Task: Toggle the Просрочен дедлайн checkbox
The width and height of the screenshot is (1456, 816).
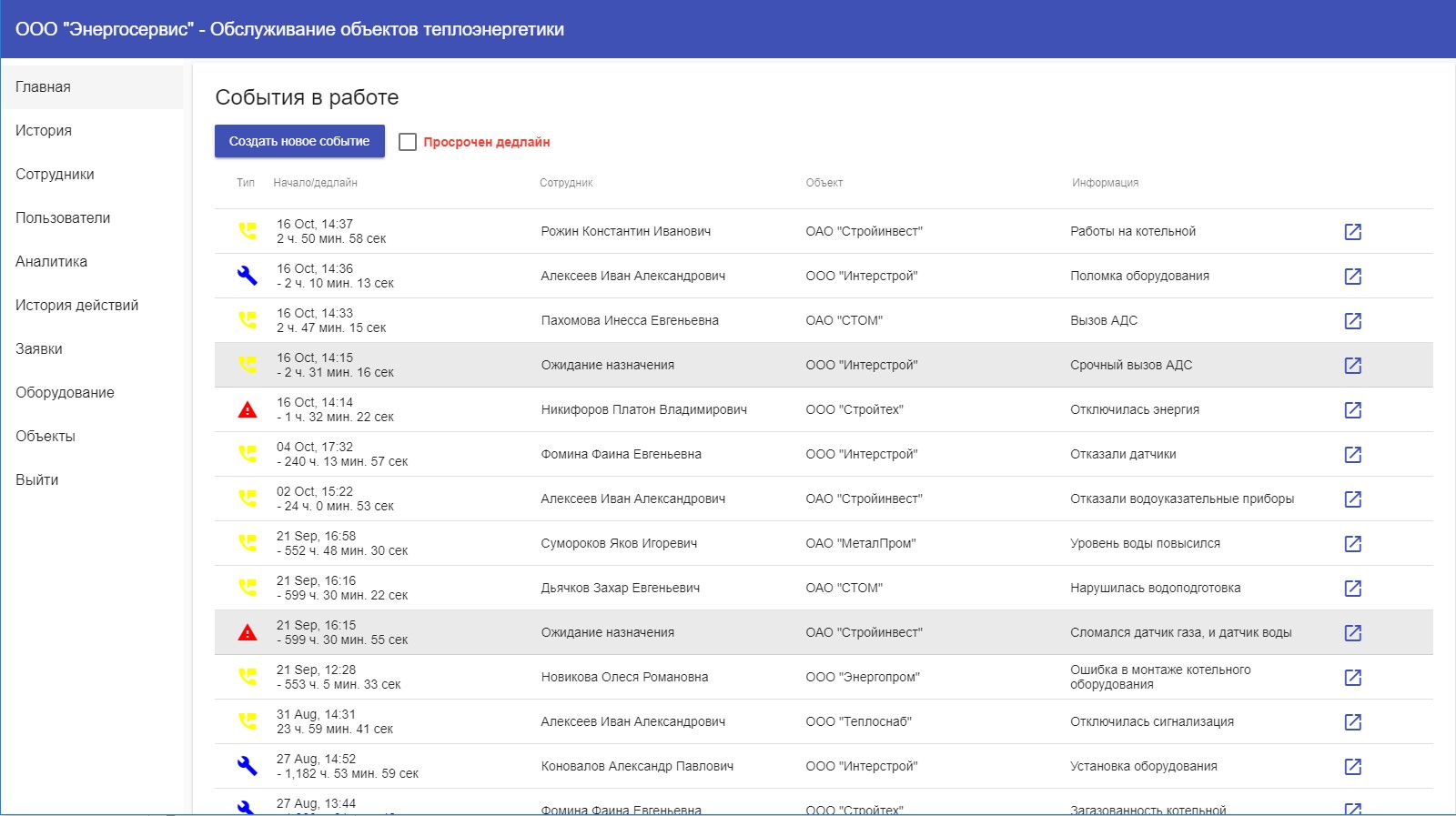Action: [408, 142]
